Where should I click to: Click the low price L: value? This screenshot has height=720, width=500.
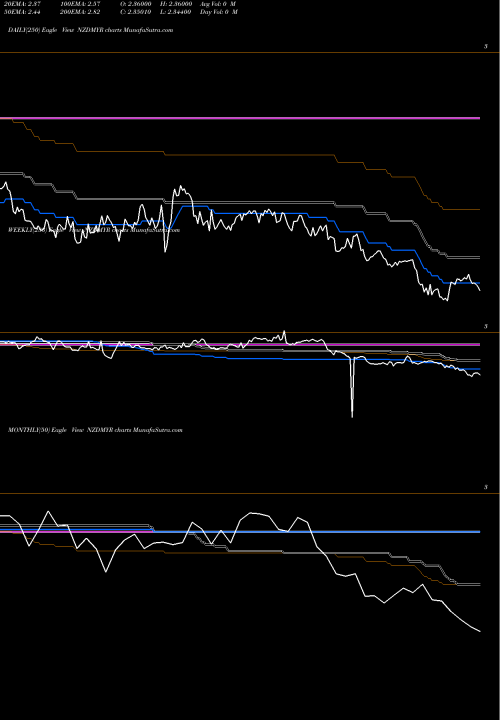point(175,12)
